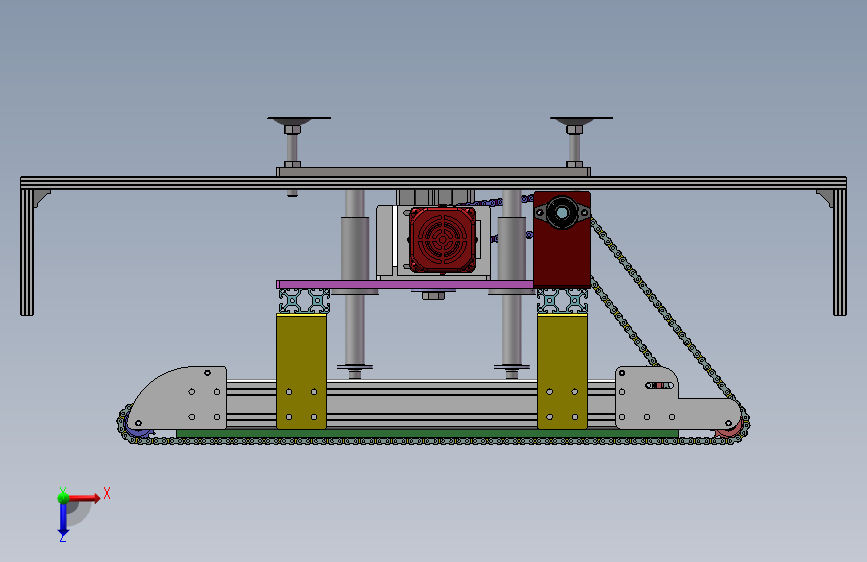Select the left yellow support bracket

pos(301,371)
